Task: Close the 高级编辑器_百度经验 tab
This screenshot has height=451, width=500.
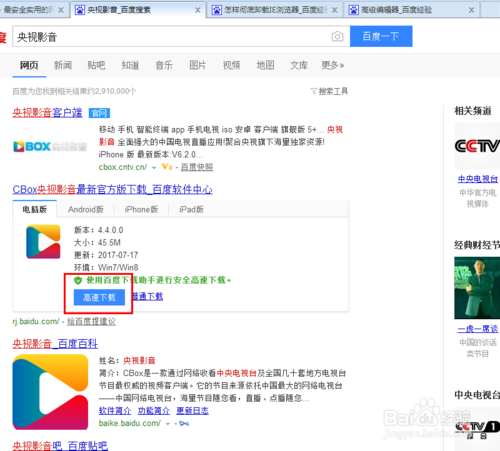Action: point(471,10)
